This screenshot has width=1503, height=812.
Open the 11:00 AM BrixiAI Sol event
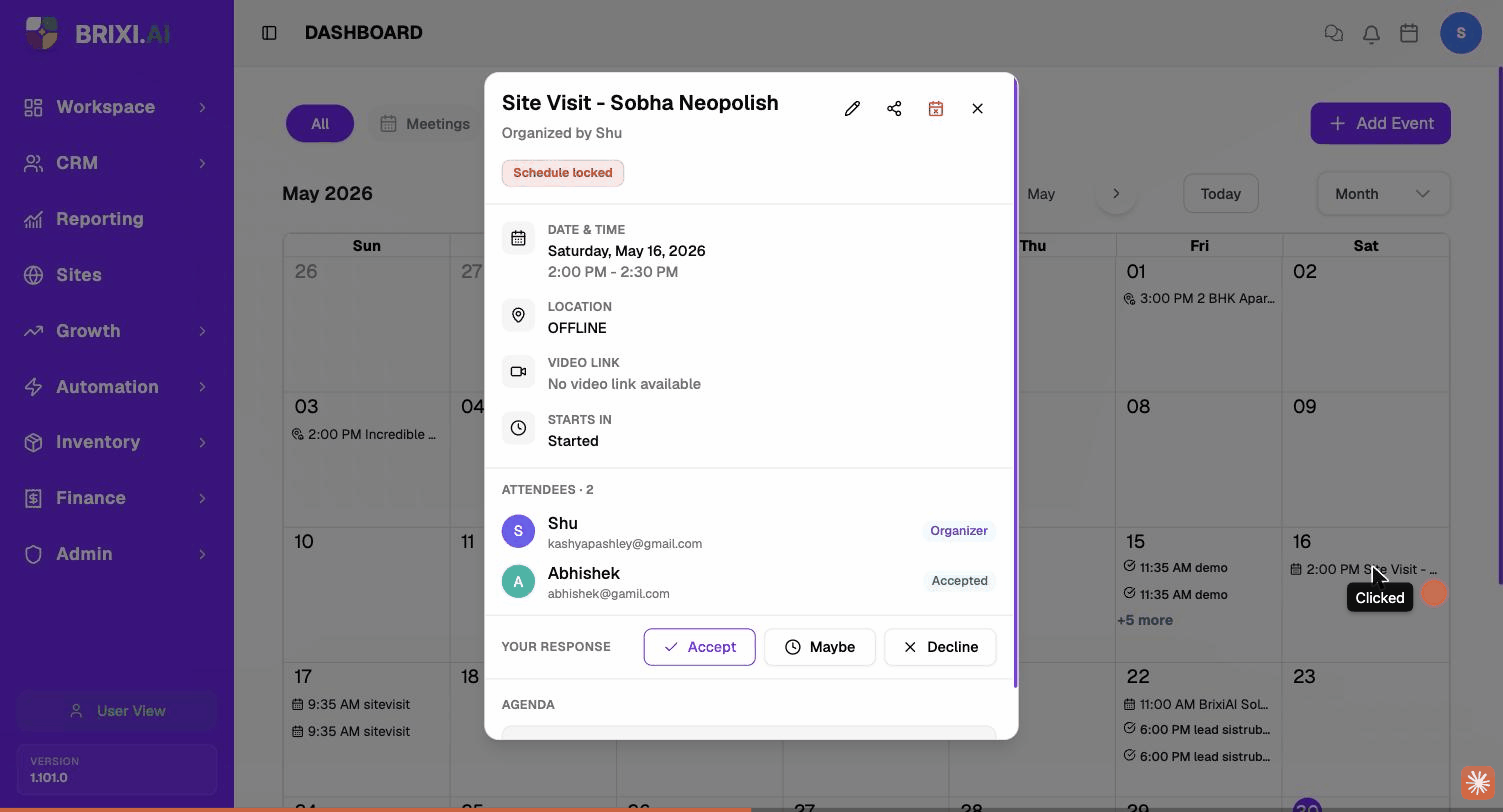click(1197, 704)
